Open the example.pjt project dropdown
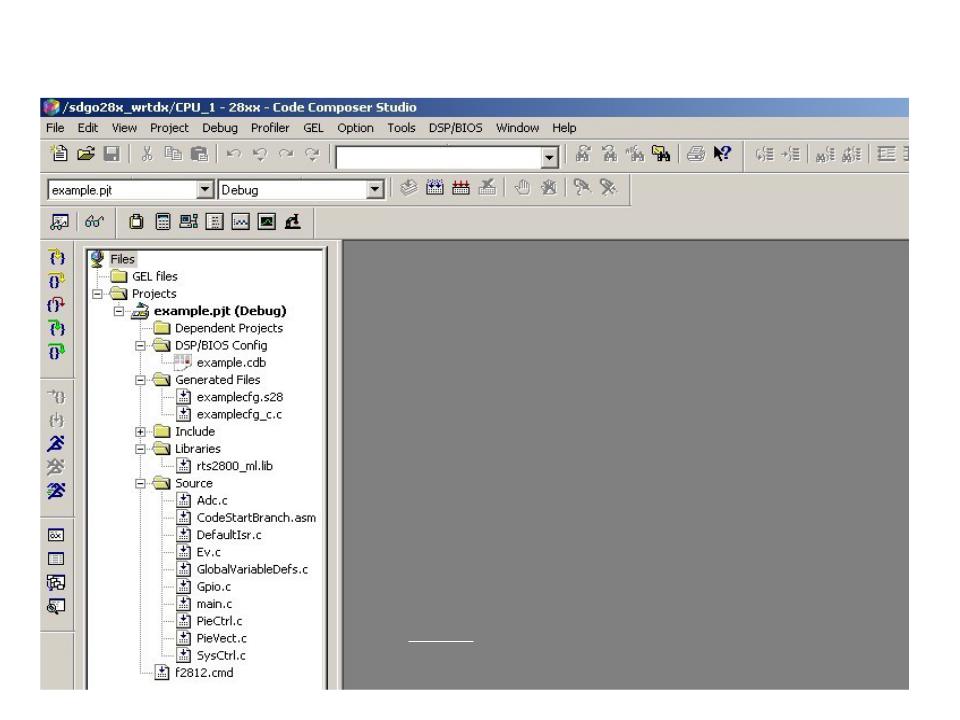Screen dimensions: 960x720 click(x=205, y=190)
